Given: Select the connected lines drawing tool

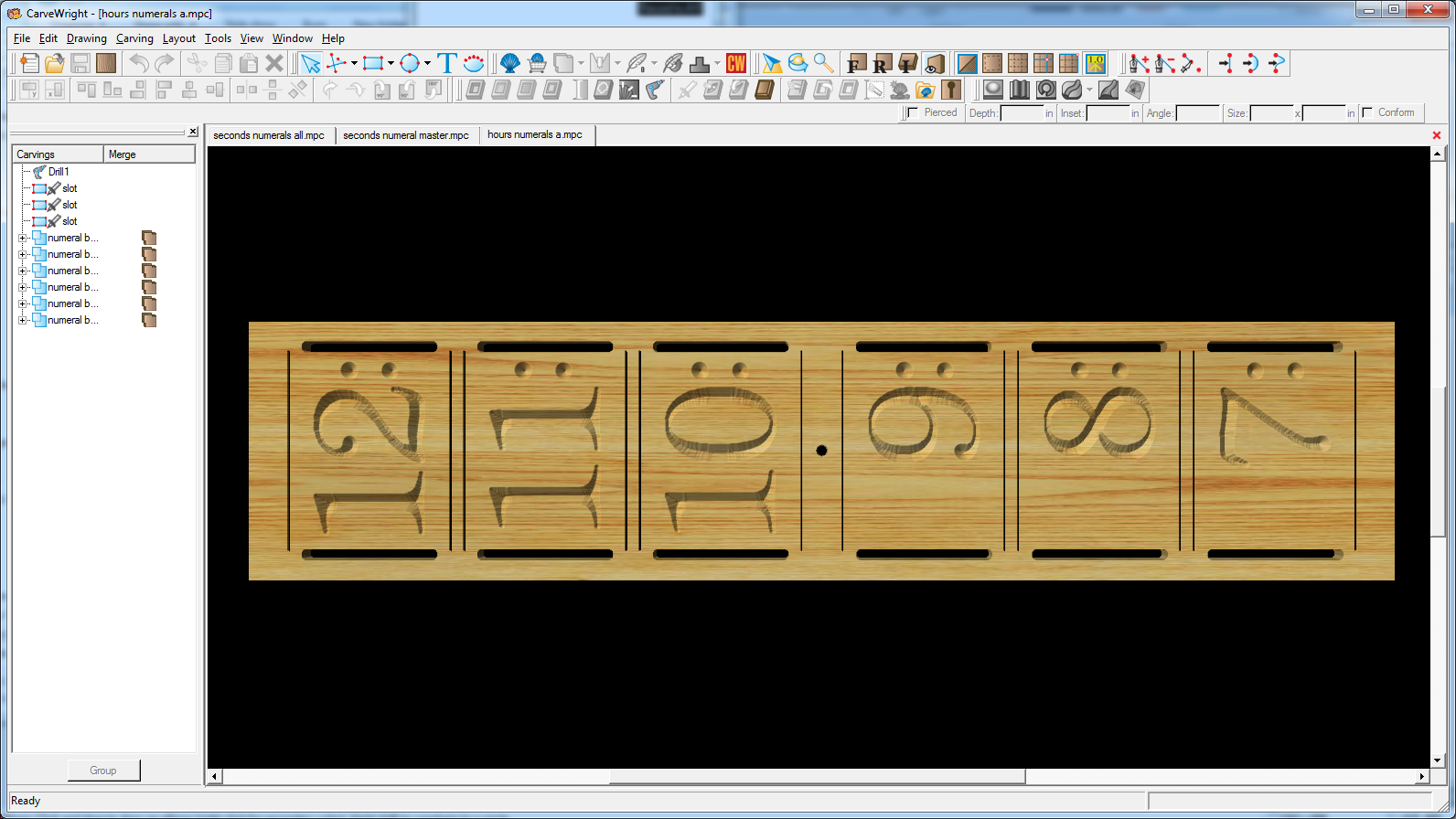Looking at the screenshot, I should (x=337, y=63).
